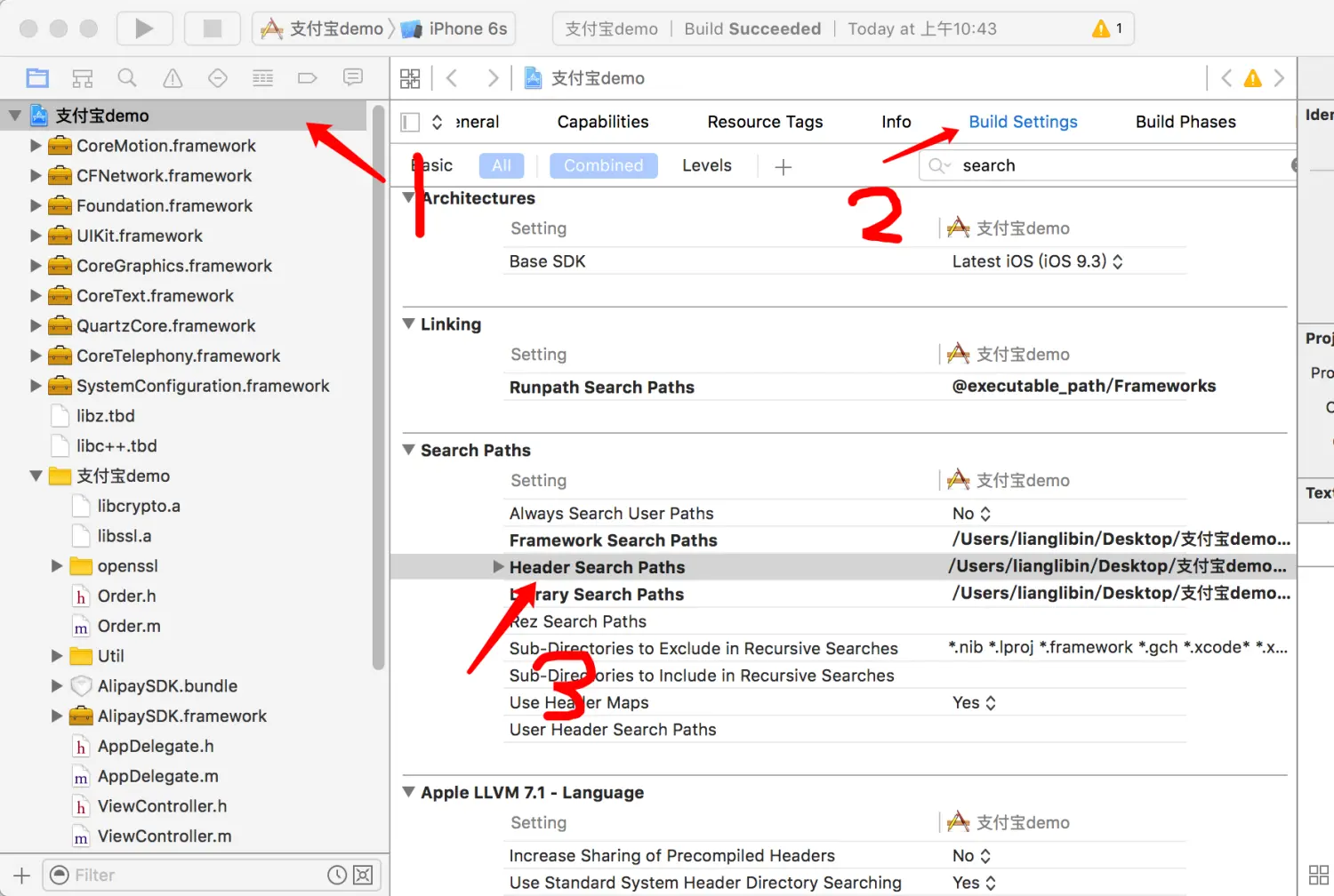1334x896 pixels.
Task: Expand Header Search Paths disclosure triangle
Action: point(498,567)
